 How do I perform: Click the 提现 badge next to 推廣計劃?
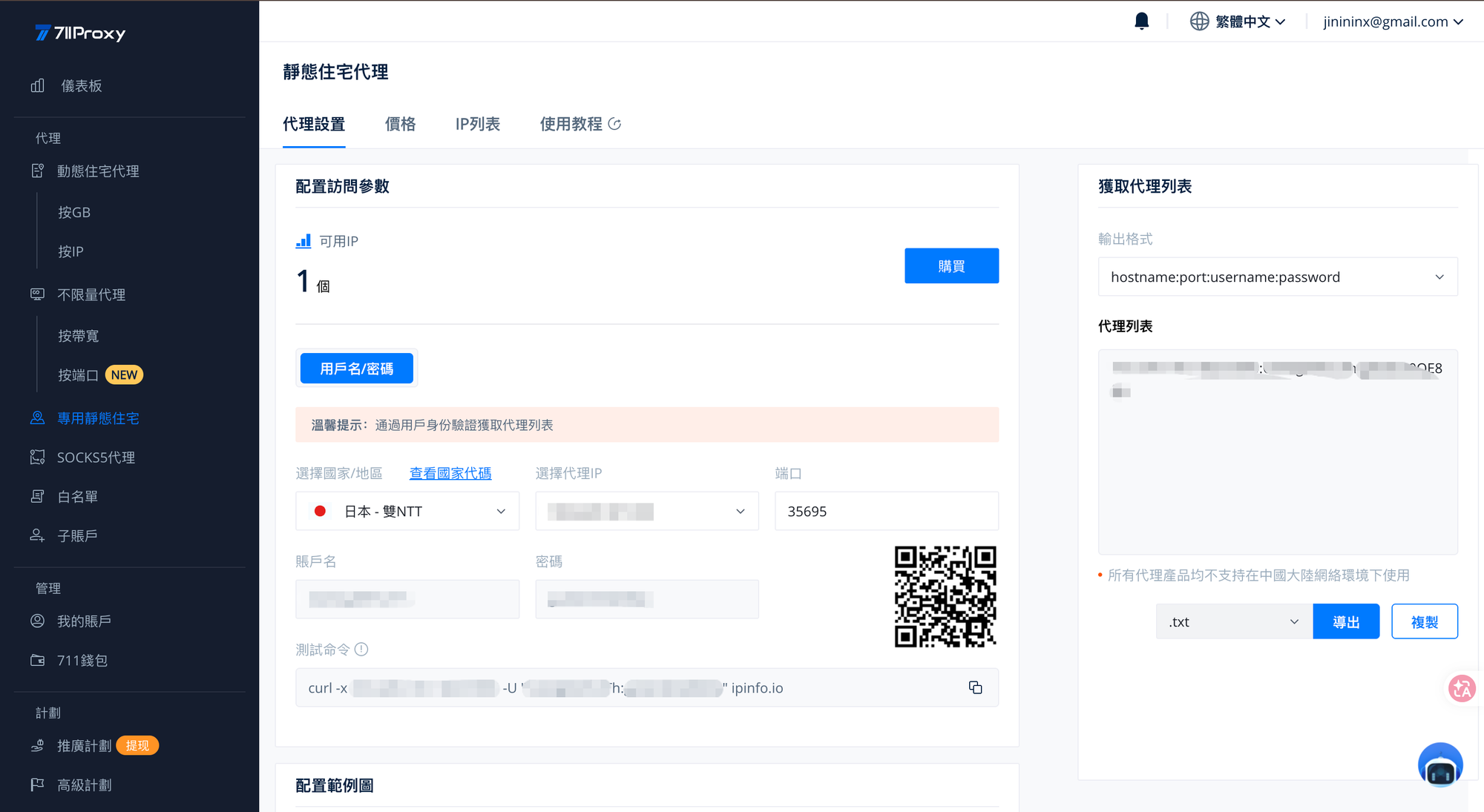pos(137,745)
